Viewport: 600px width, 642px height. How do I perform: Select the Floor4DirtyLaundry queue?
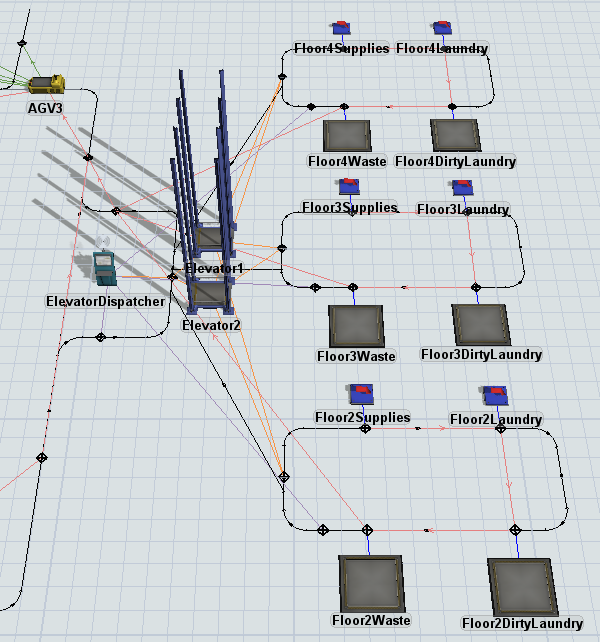tap(454, 135)
